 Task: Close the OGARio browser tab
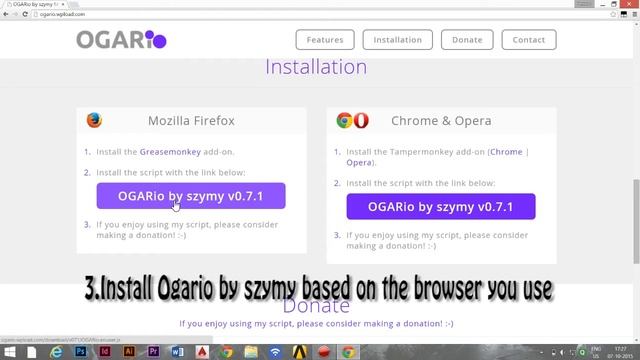click(63, 4)
